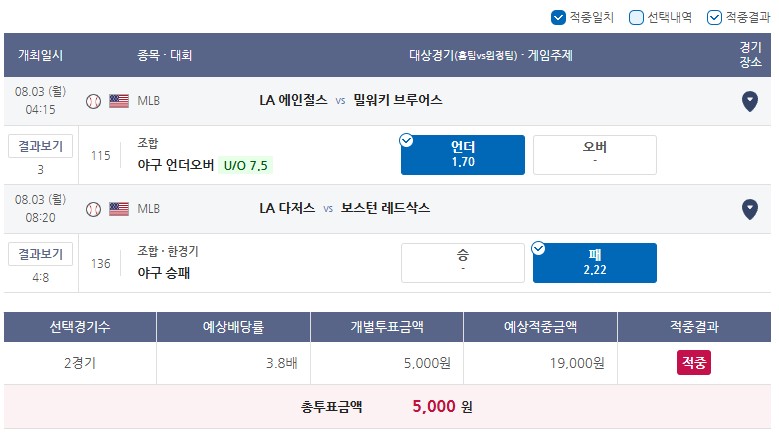Toggle the 적중결과 checkbox

pyautogui.click(x=714, y=18)
